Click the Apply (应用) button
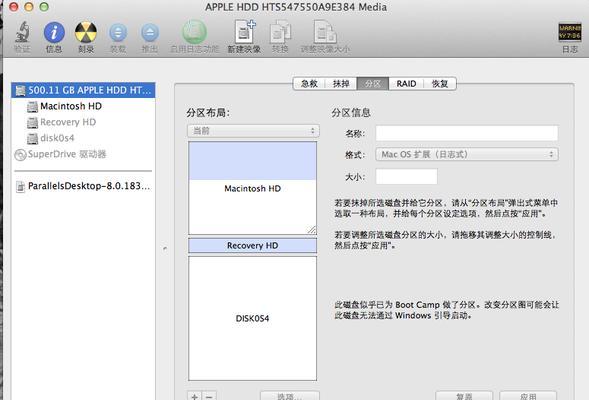 528,396
